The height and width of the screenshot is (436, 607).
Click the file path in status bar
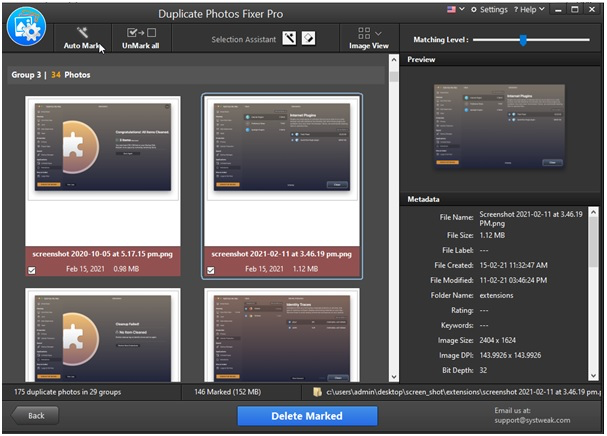pos(463,392)
